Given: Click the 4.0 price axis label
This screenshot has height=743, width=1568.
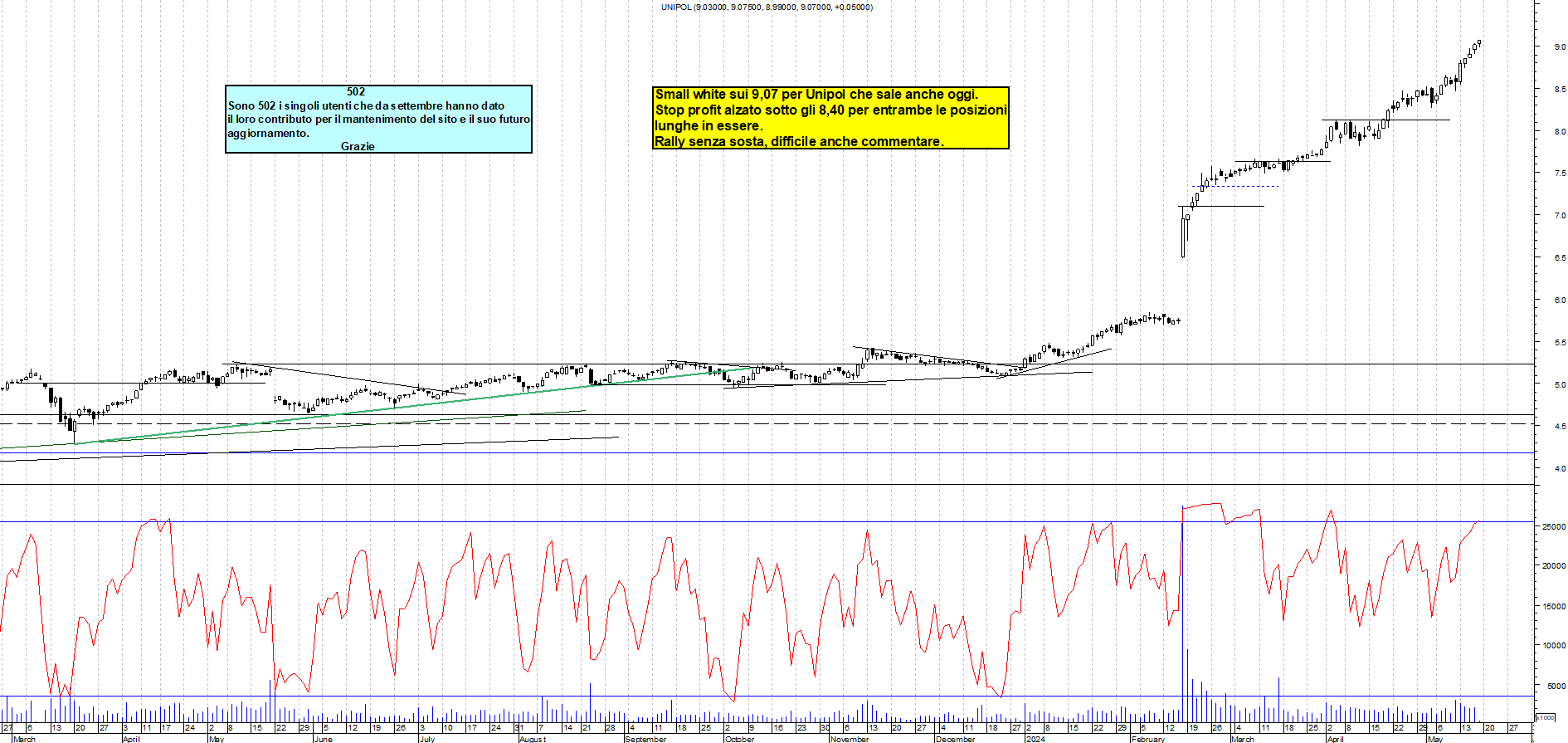Looking at the screenshot, I should click(1560, 469).
